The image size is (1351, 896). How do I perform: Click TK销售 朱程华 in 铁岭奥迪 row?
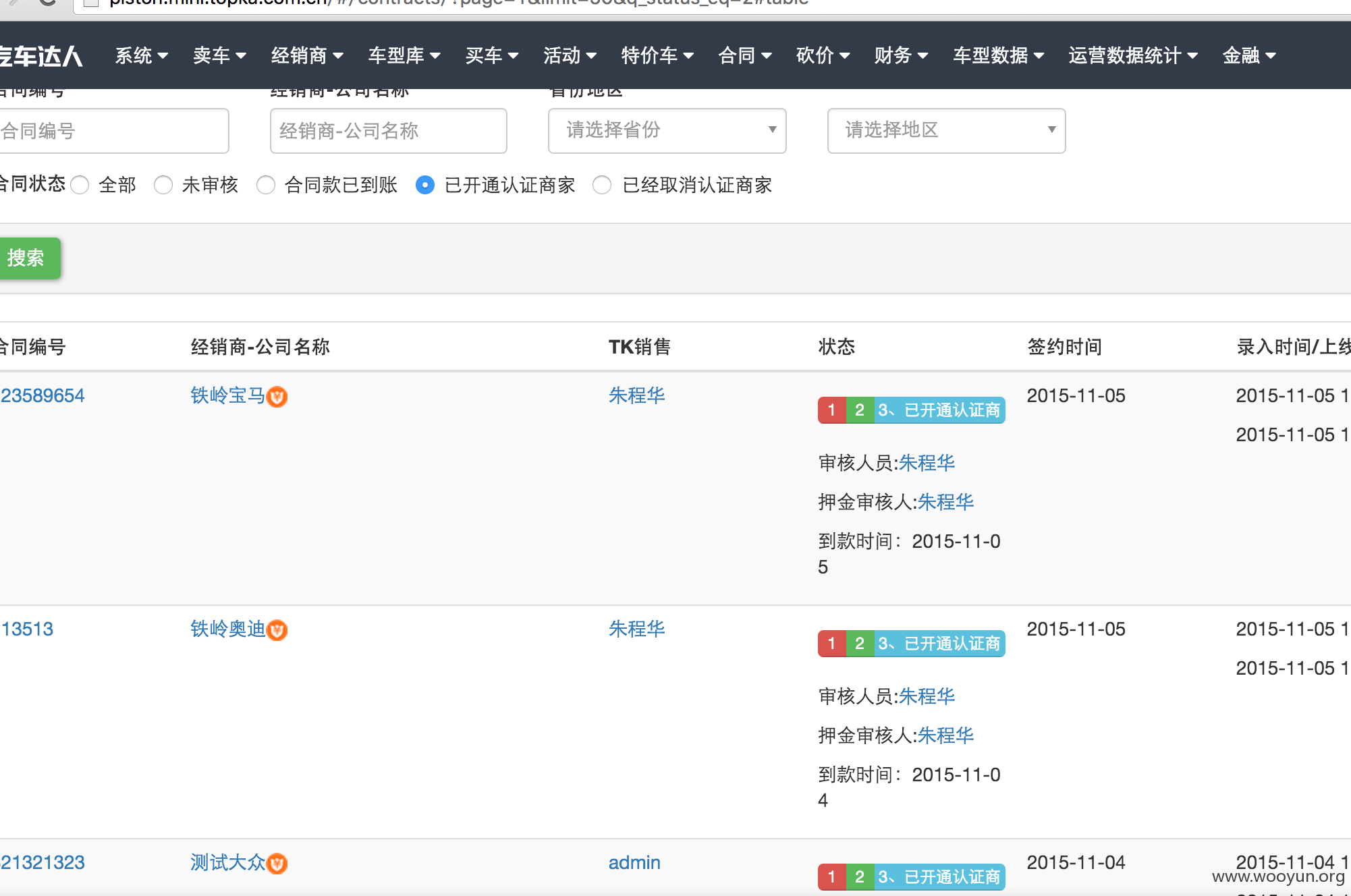(636, 629)
